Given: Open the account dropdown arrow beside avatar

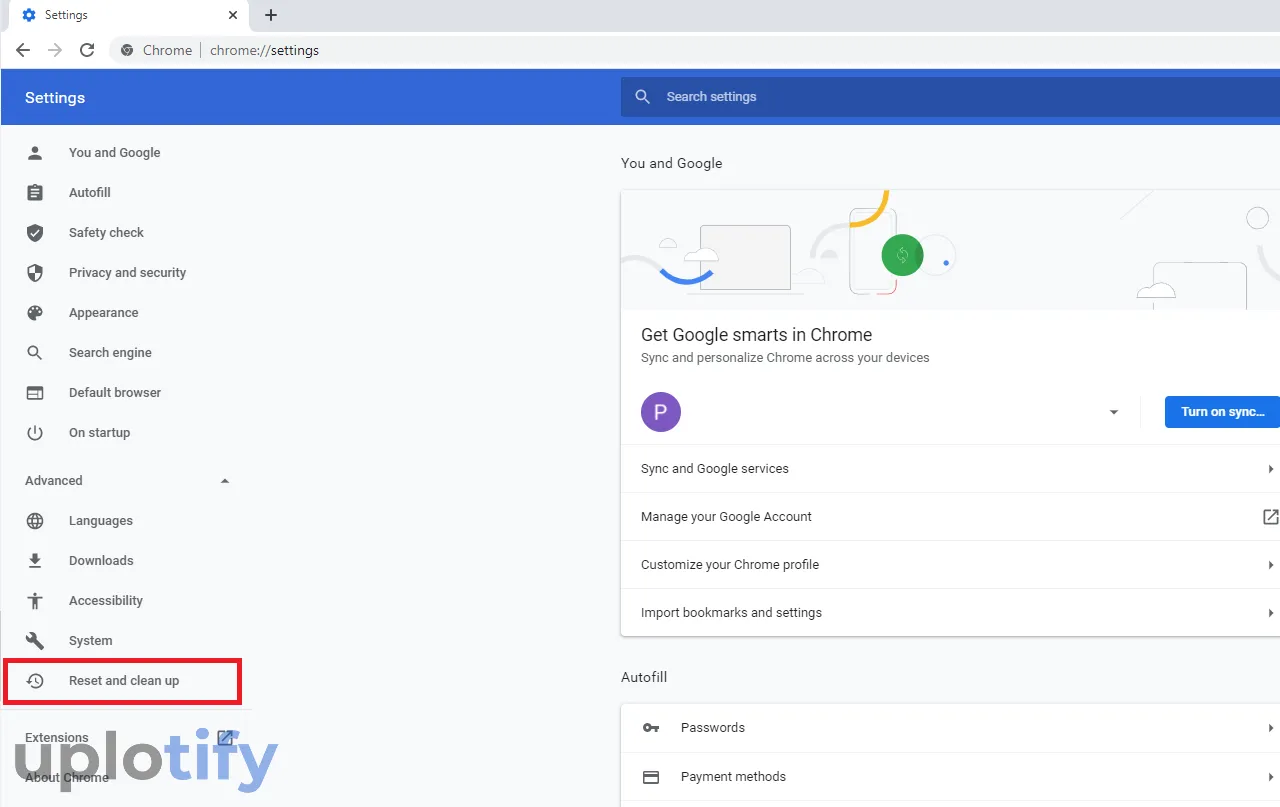Looking at the screenshot, I should tap(1114, 412).
